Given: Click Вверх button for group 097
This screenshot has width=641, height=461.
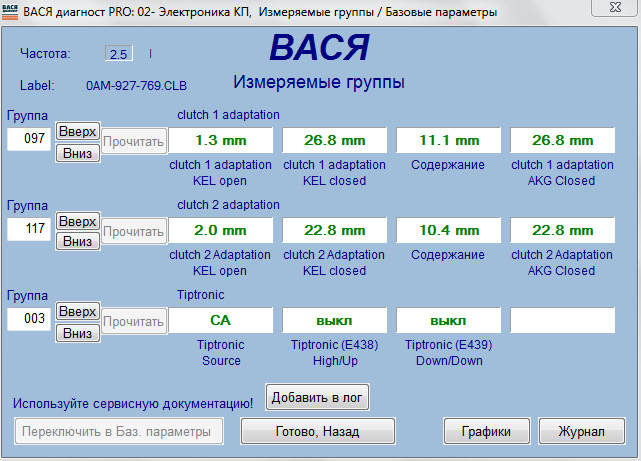Looking at the screenshot, I should pyautogui.click(x=78, y=132).
